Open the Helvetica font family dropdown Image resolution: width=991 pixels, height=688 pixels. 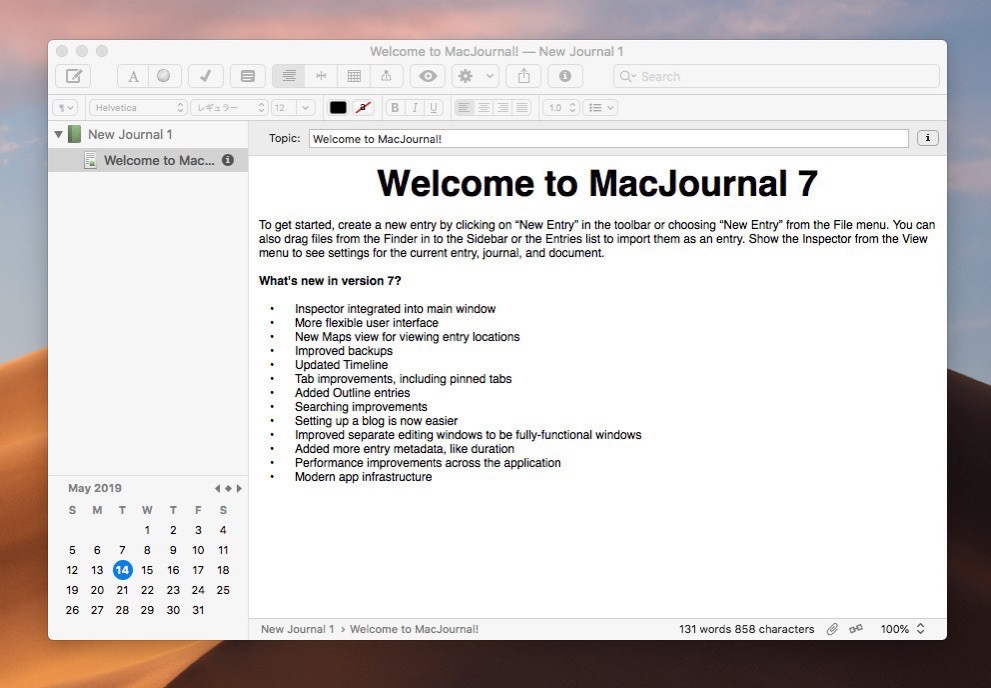(138, 107)
